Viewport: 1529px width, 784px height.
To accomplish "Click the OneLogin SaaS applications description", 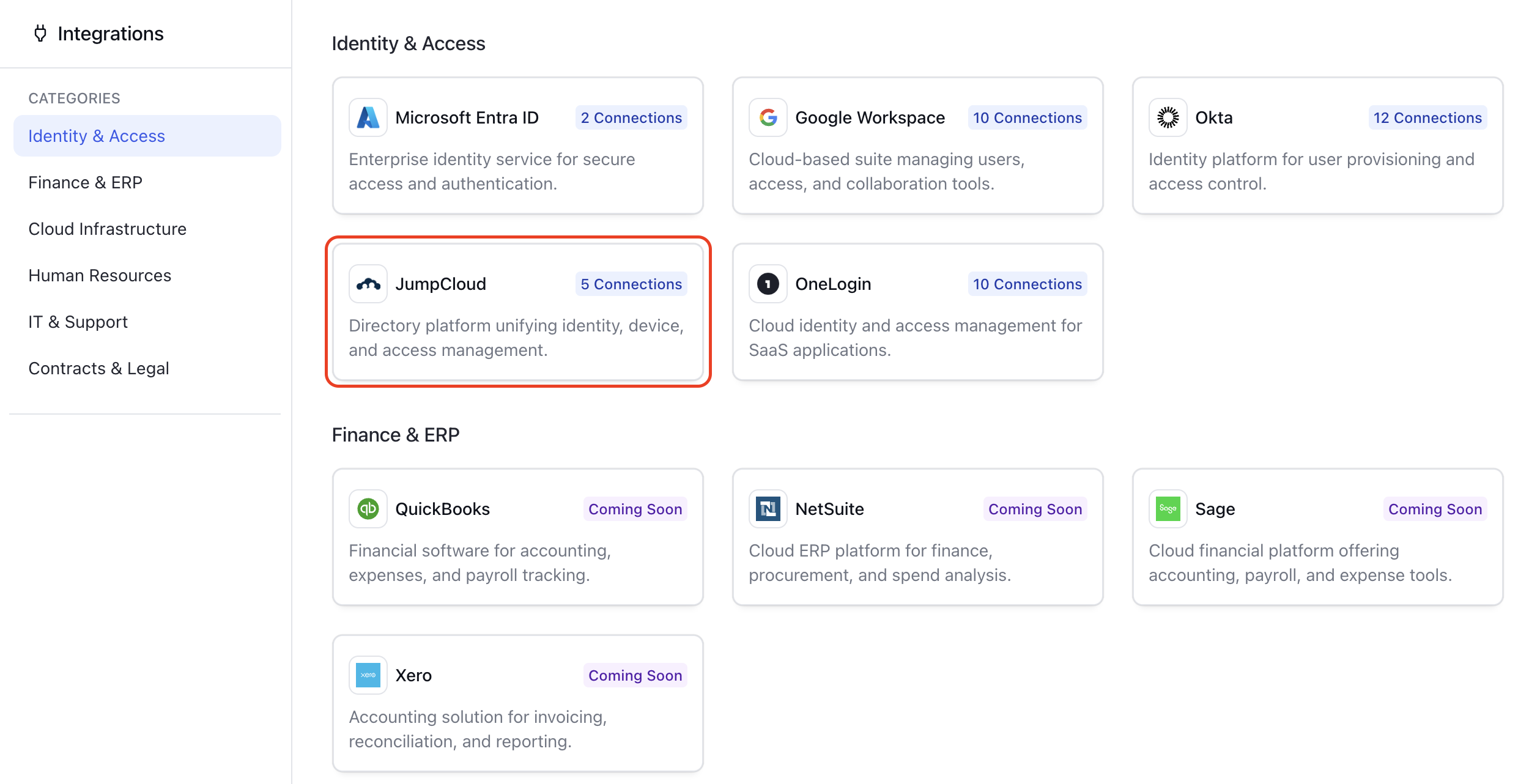I will click(915, 338).
